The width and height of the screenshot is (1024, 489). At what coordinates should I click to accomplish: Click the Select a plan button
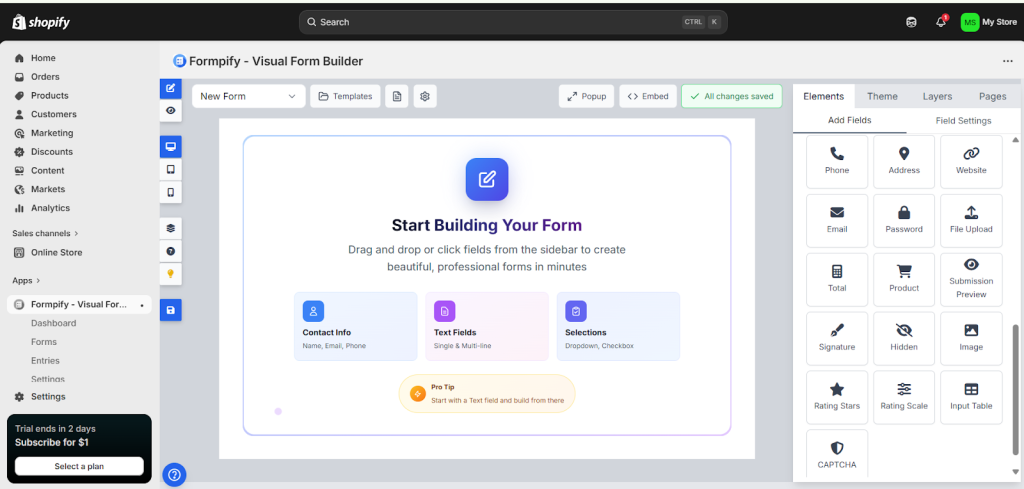[79, 466]
